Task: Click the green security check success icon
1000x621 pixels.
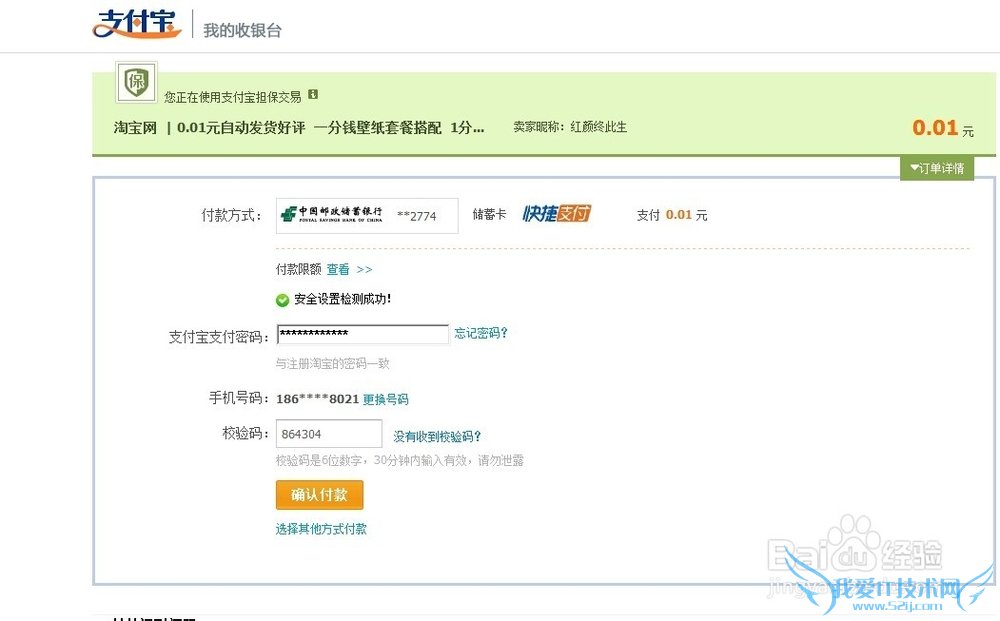Action: click(x=283, y=300)
